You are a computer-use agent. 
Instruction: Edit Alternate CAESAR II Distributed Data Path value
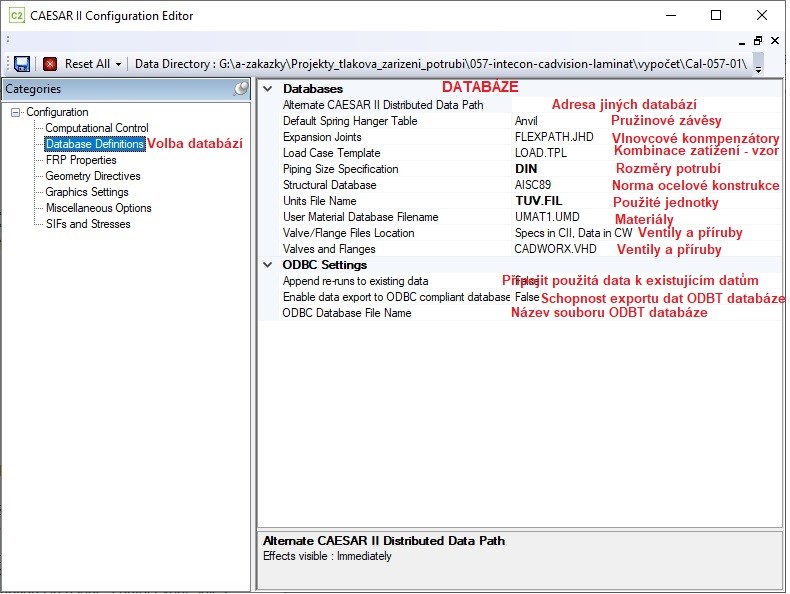pos(647,105)
